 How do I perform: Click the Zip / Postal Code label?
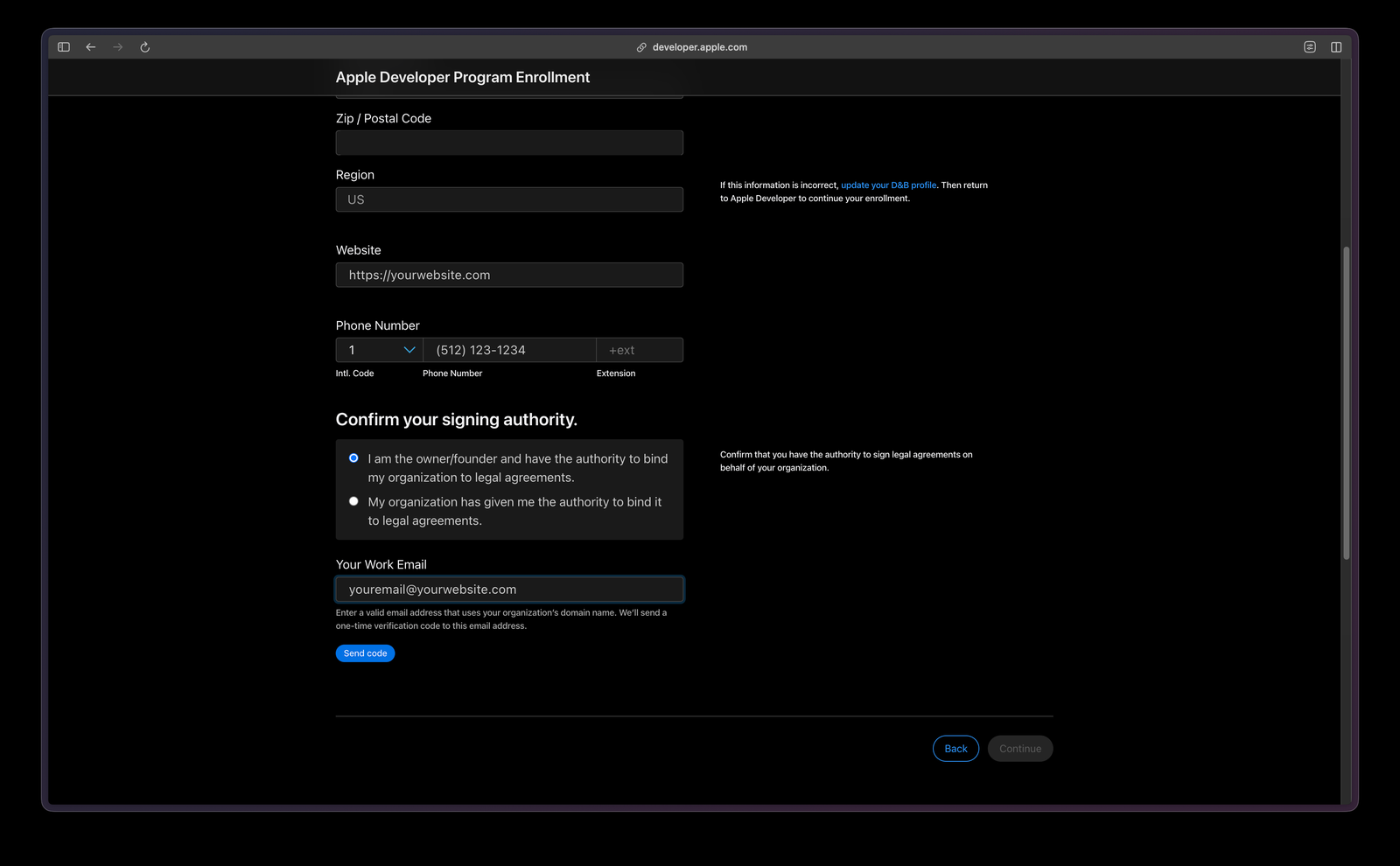[383, 118]
